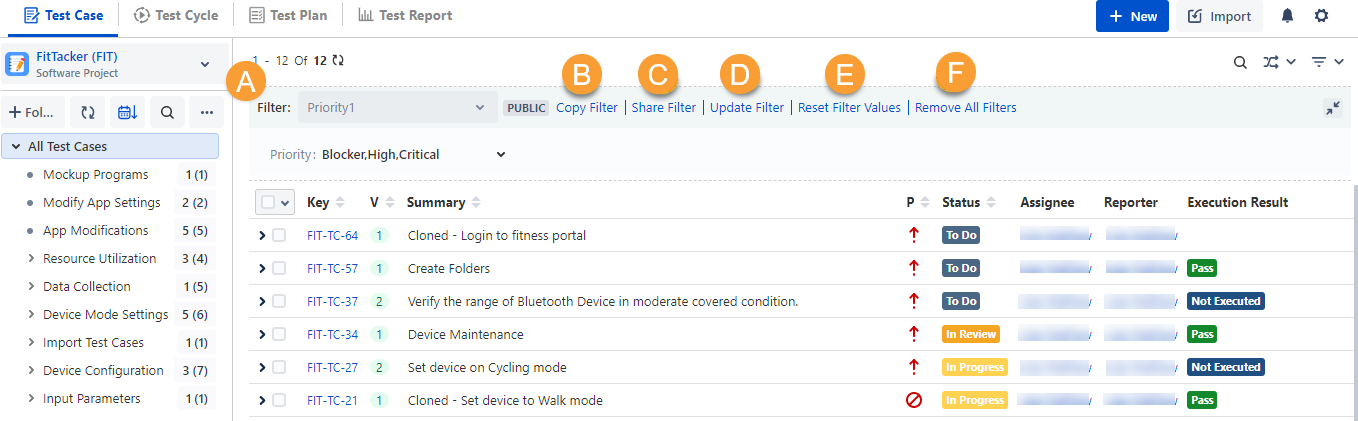Expand the Resource Utilization folder
The height and width of the screenshot is (421, 1358).
click(31, 258)
